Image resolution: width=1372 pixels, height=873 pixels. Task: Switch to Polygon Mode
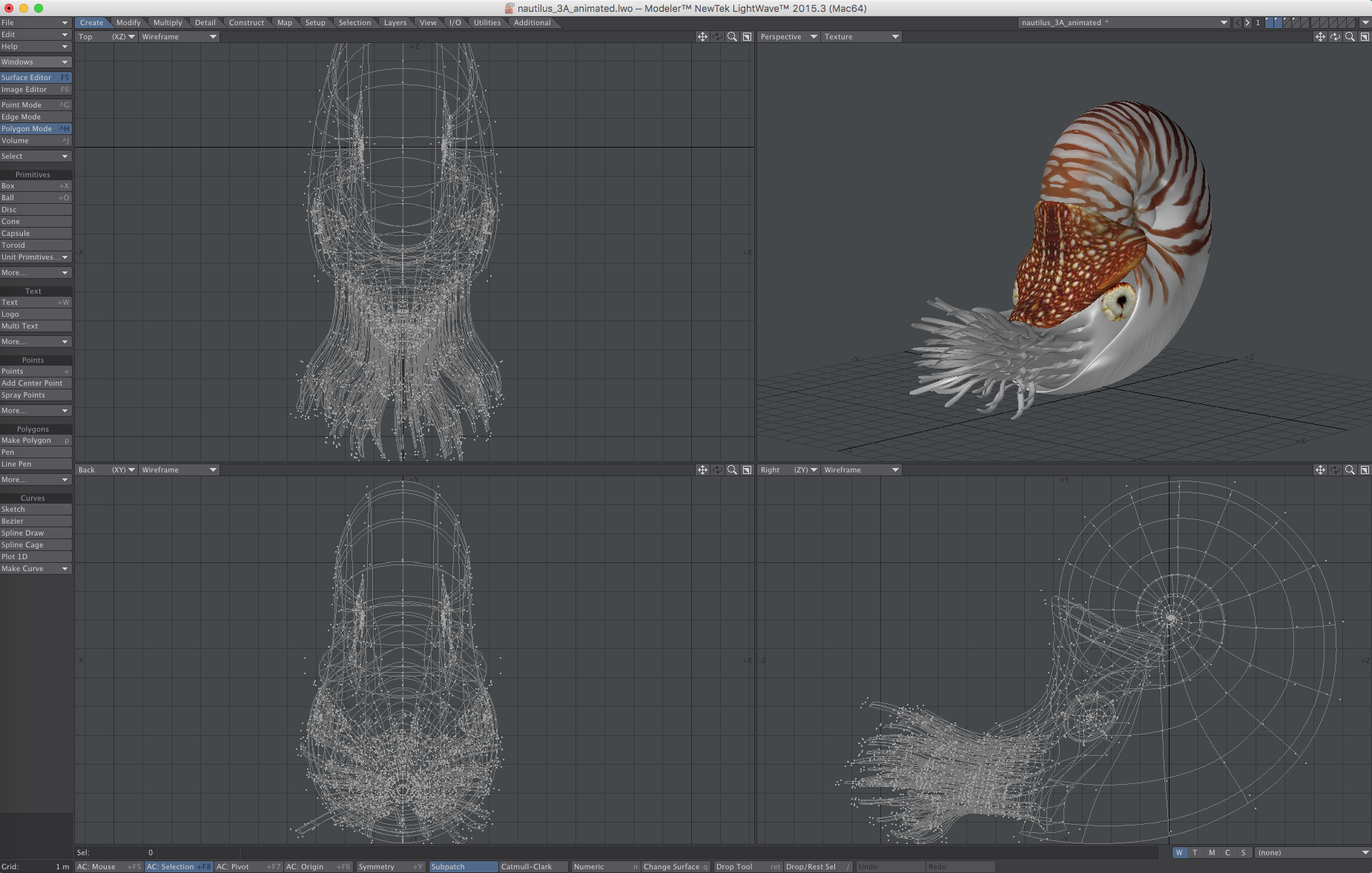tap(36, 128)
